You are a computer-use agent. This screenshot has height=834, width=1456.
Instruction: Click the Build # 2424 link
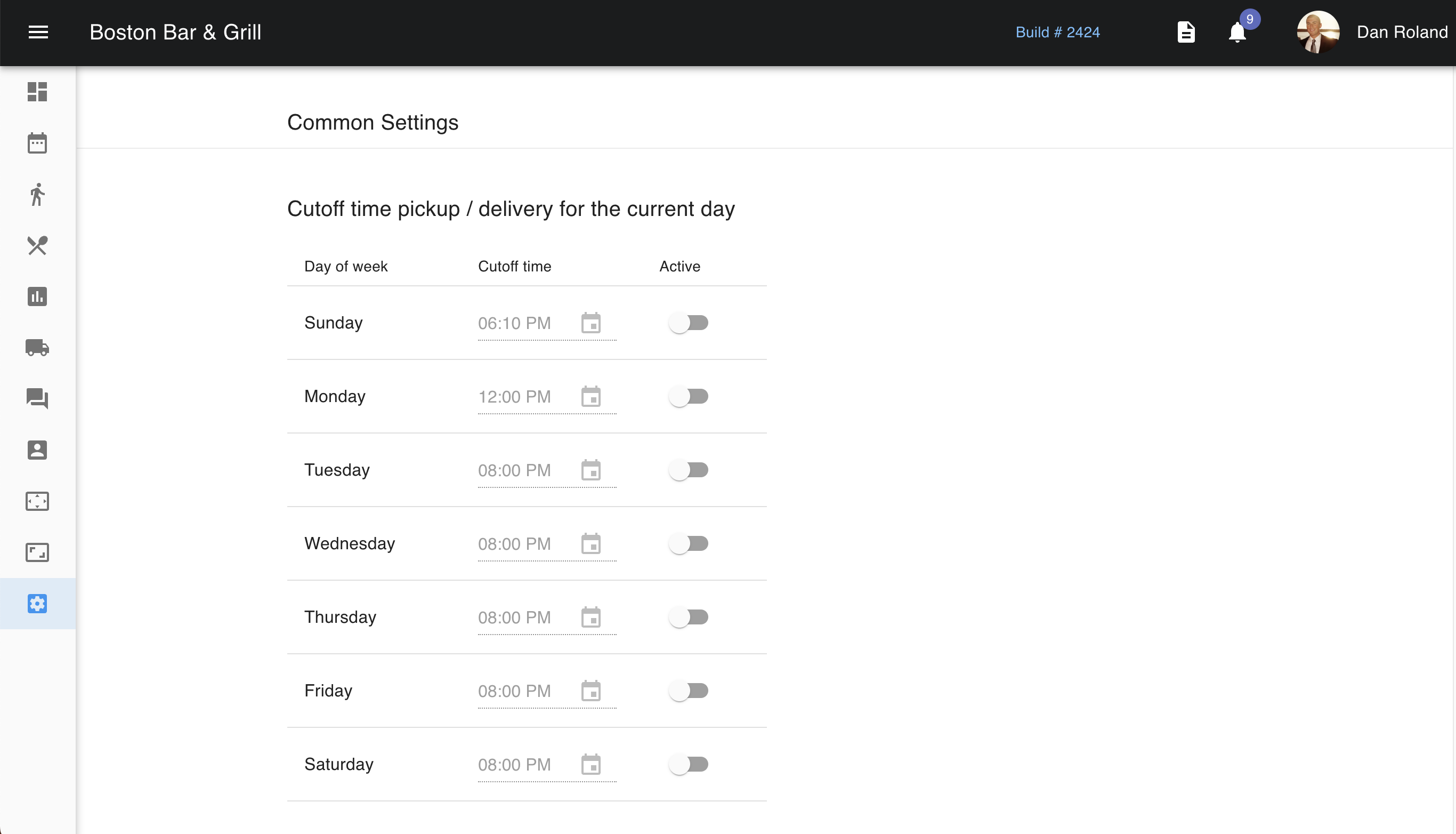(x=1057, y=32)
